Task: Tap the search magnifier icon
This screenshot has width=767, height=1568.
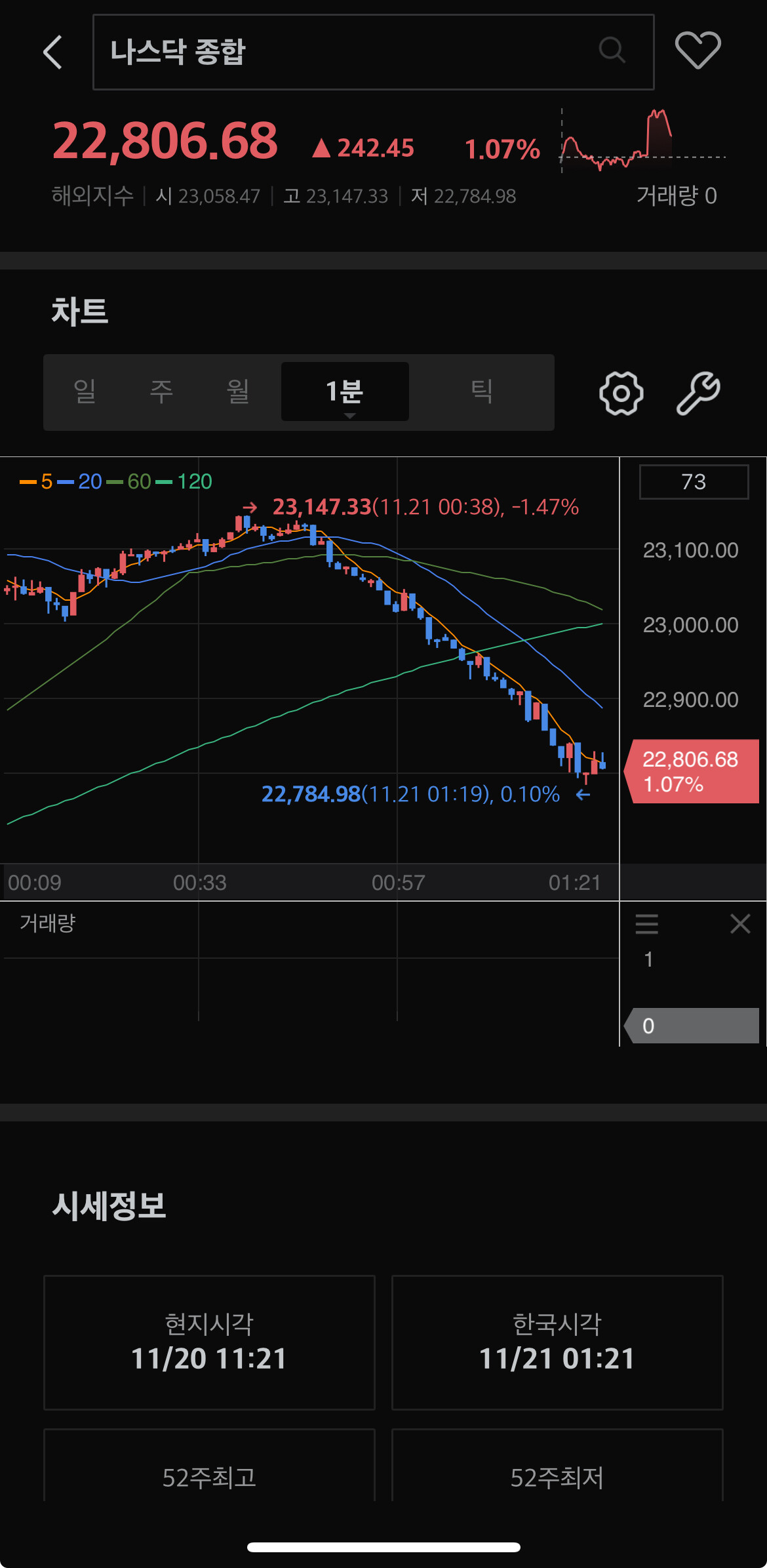Action: click(612, 50)
